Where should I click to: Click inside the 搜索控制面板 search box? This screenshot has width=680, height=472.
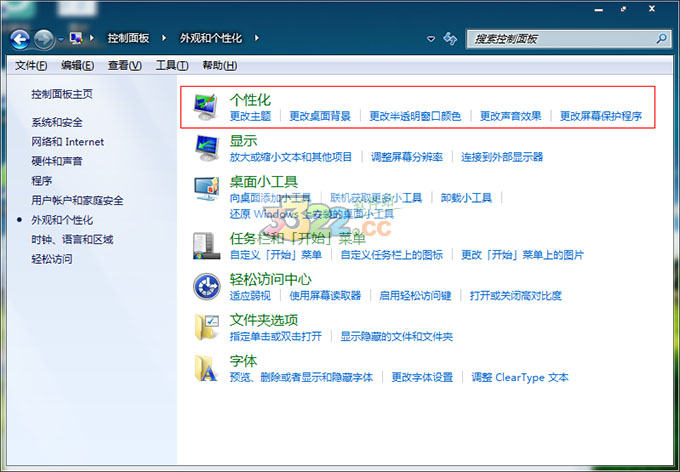tap(560, 39)
